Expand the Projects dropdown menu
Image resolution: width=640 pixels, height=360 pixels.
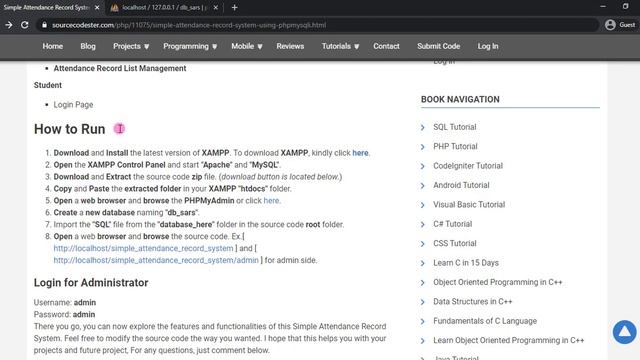(x=131, y=46)
